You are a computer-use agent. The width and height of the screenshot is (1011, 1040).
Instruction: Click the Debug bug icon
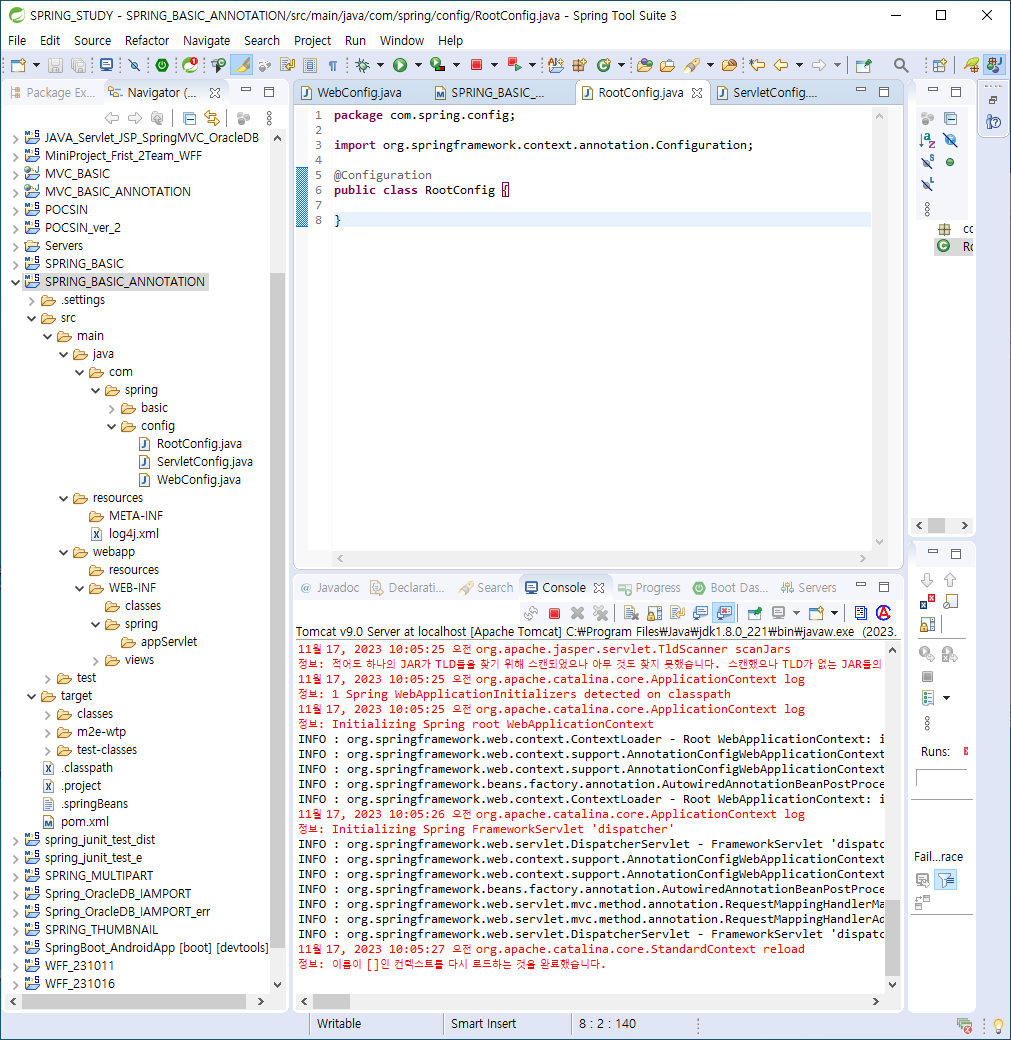(362, 65)
